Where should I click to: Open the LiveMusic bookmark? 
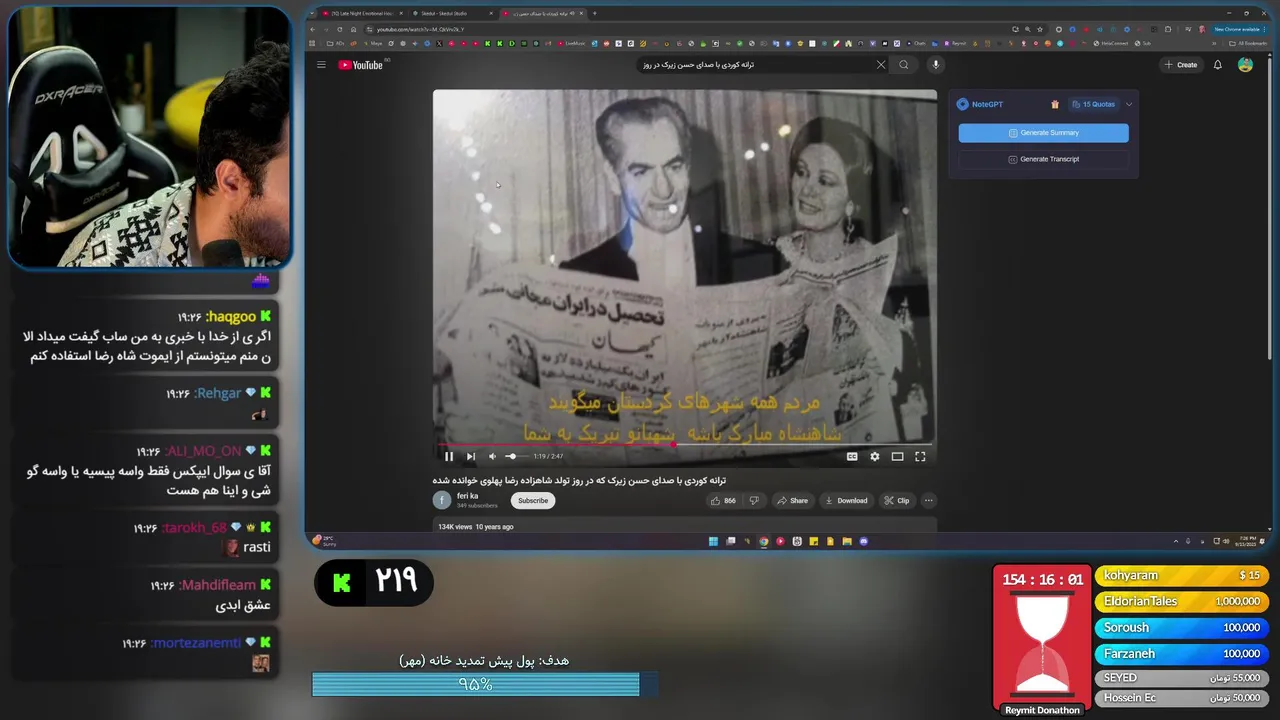tap(573, 43)
